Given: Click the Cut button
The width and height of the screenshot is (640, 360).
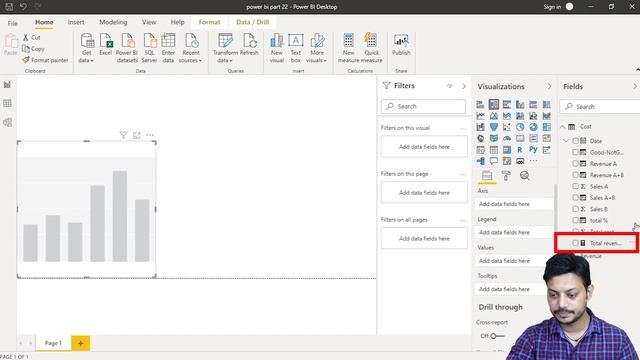Looking at the screenshot, I should [32, 38].
